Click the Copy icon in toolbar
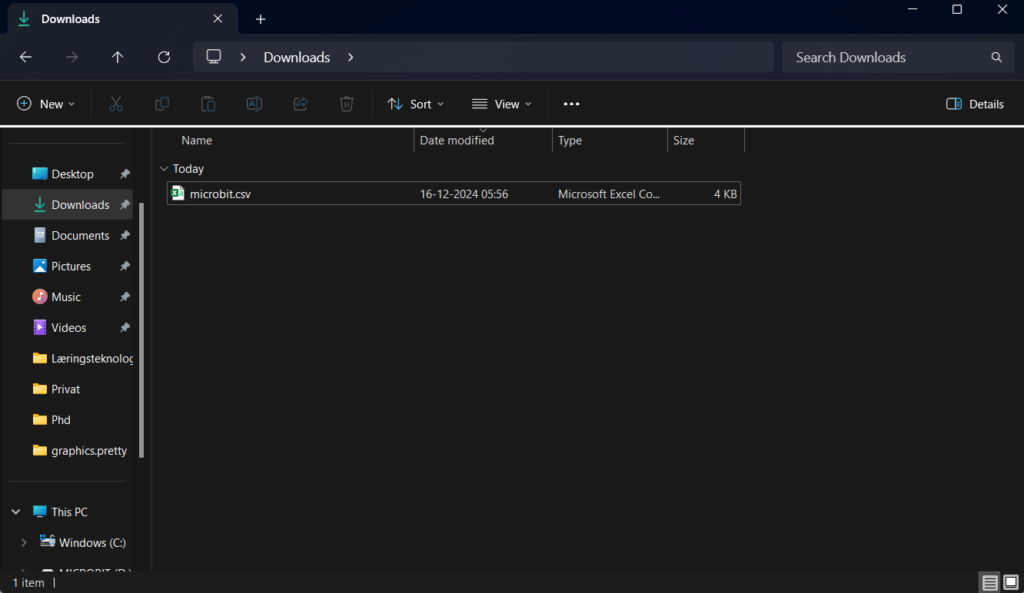Screen dimensions: 1024x593 (162, 104)
